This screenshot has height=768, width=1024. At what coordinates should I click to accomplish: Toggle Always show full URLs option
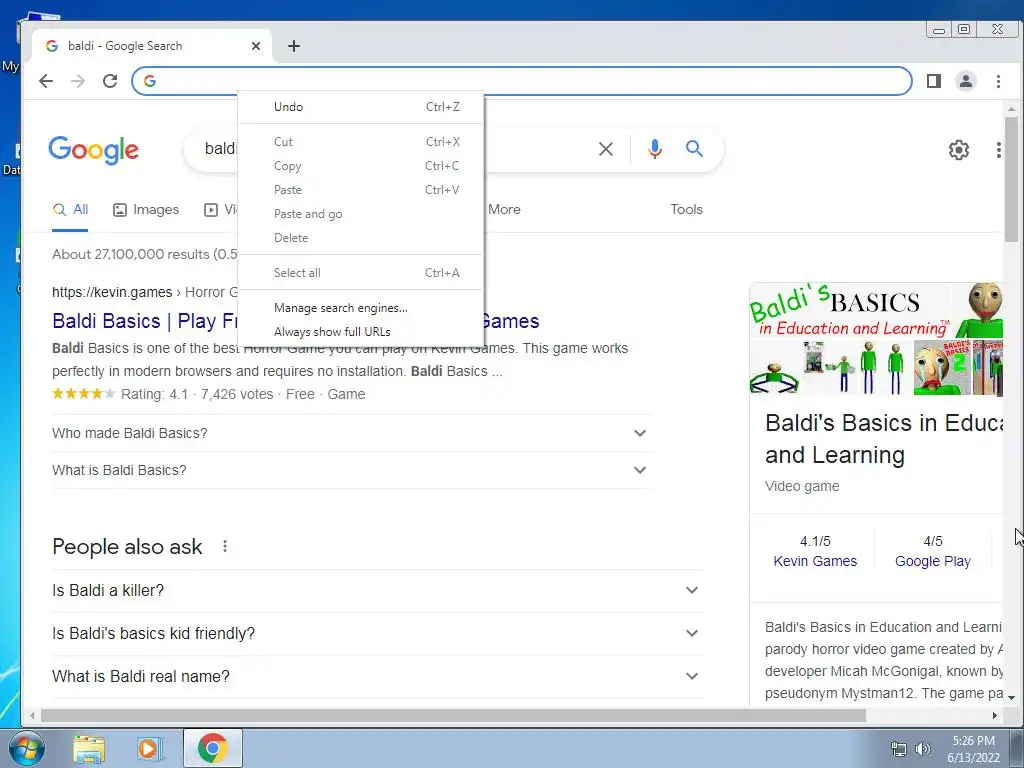click(x=360, y=332)
